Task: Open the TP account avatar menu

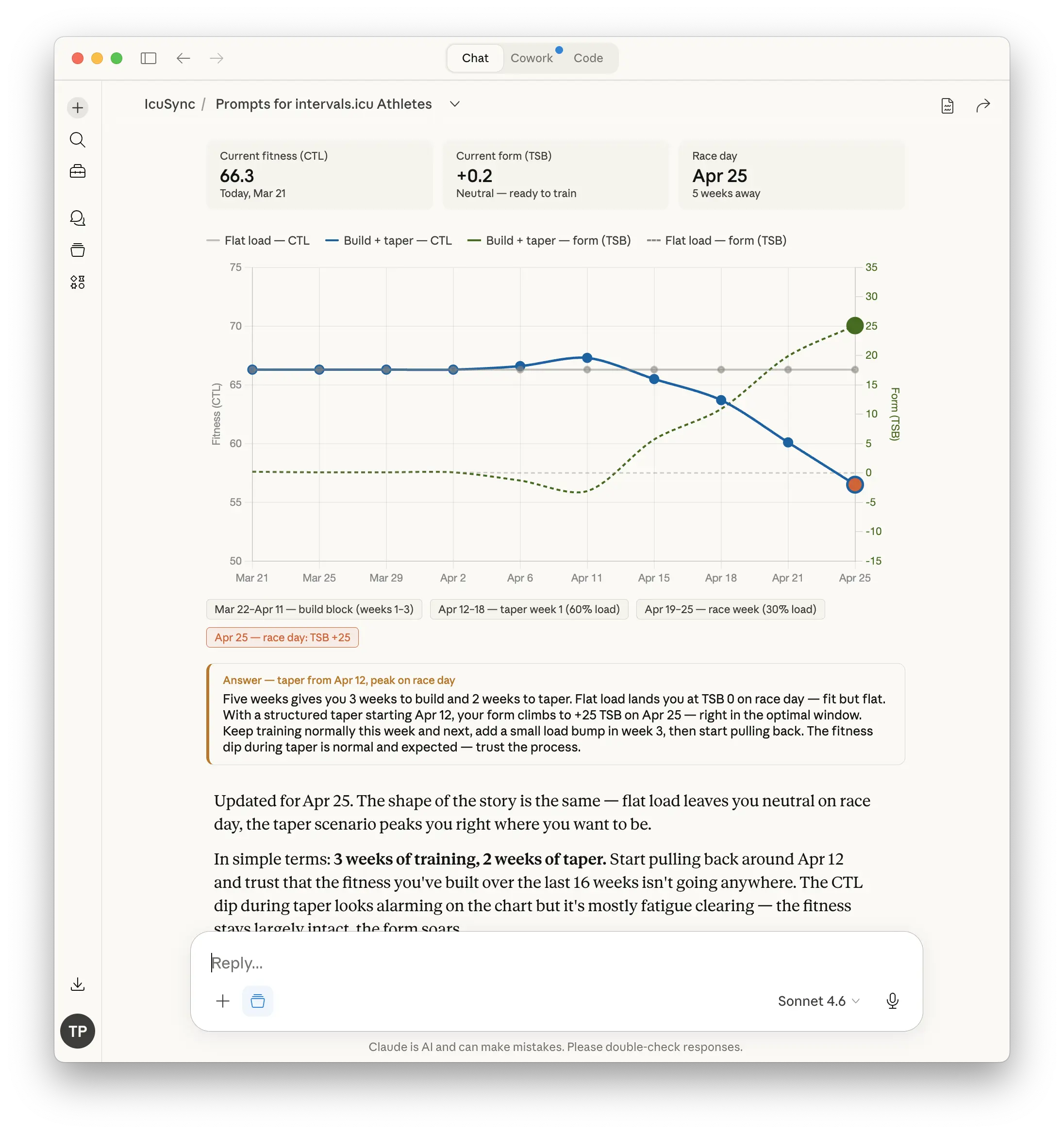Action: tap(78, 1031)
